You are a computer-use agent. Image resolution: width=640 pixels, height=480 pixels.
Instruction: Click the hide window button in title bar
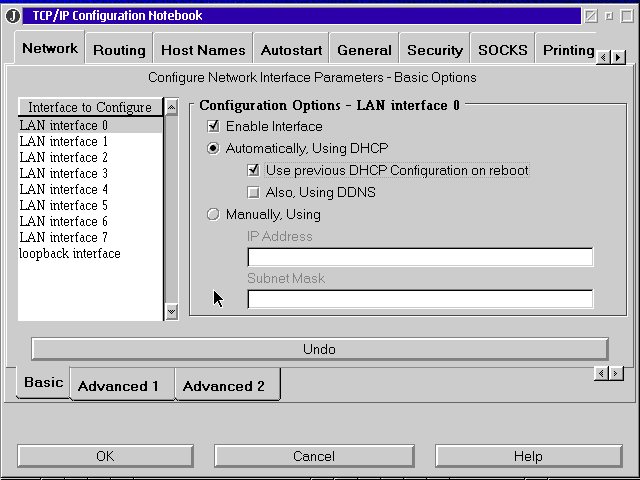pyautogui.click(x=591, y=16)
